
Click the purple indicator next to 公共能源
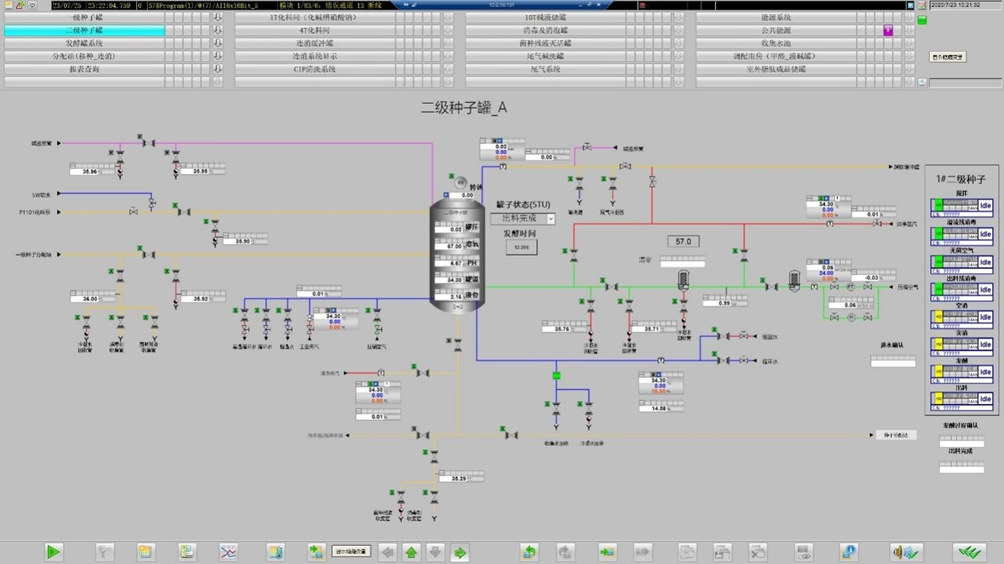[887, 31]
